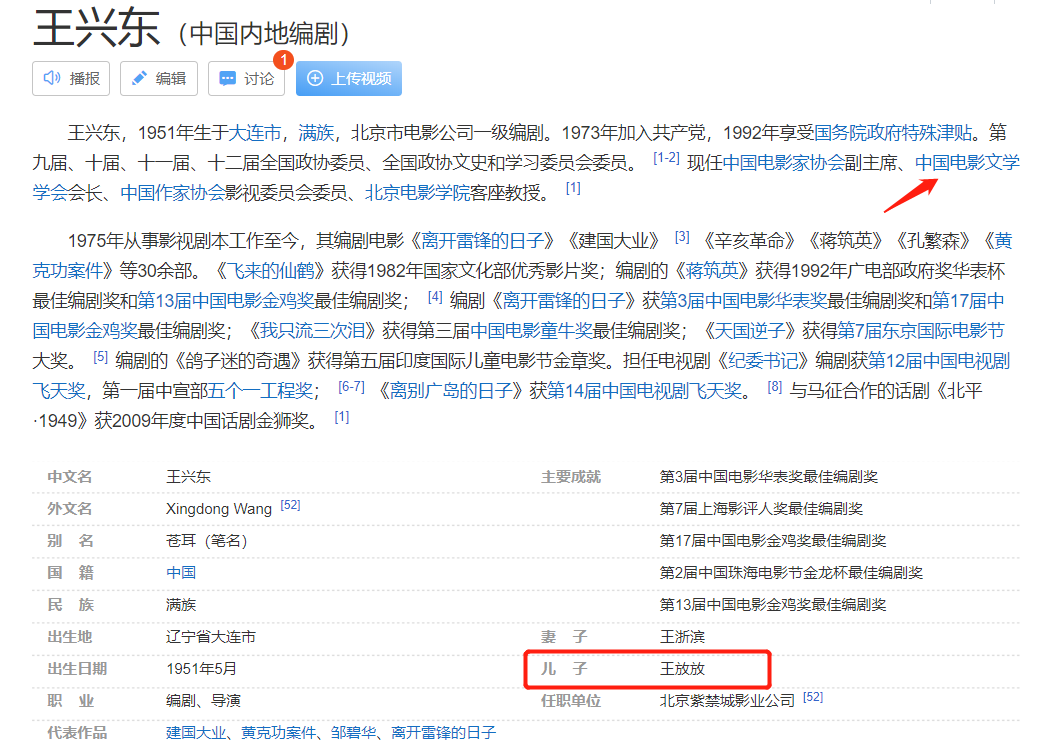Click the 王浙滨 wife value
The height and width of the screenshot is (756, 1054).
[682, 636]
